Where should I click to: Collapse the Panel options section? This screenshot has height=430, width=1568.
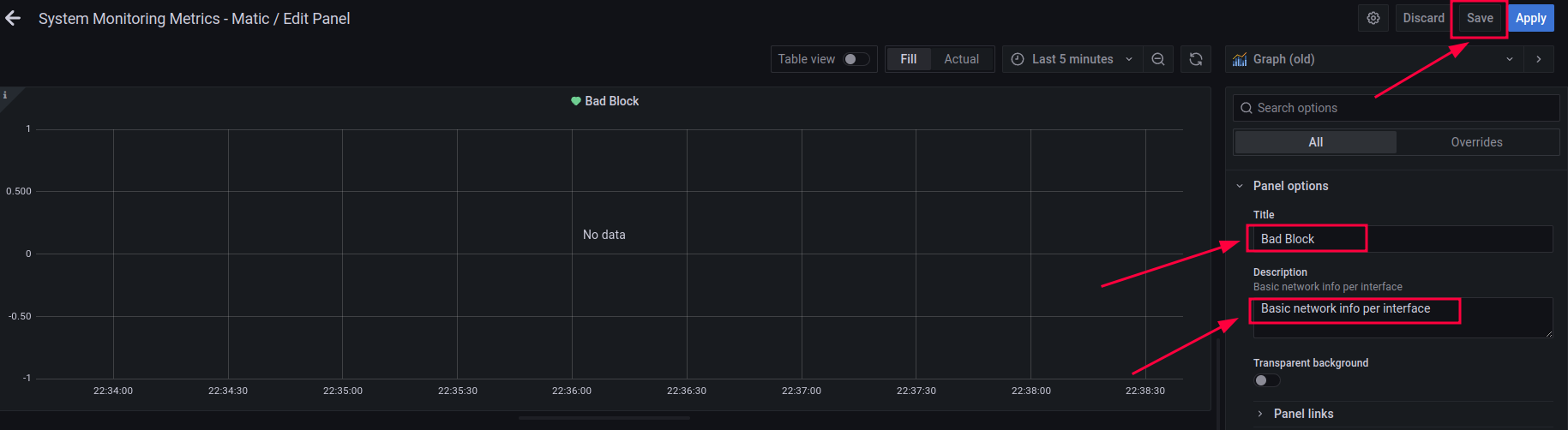click(x=1290, y=186)
